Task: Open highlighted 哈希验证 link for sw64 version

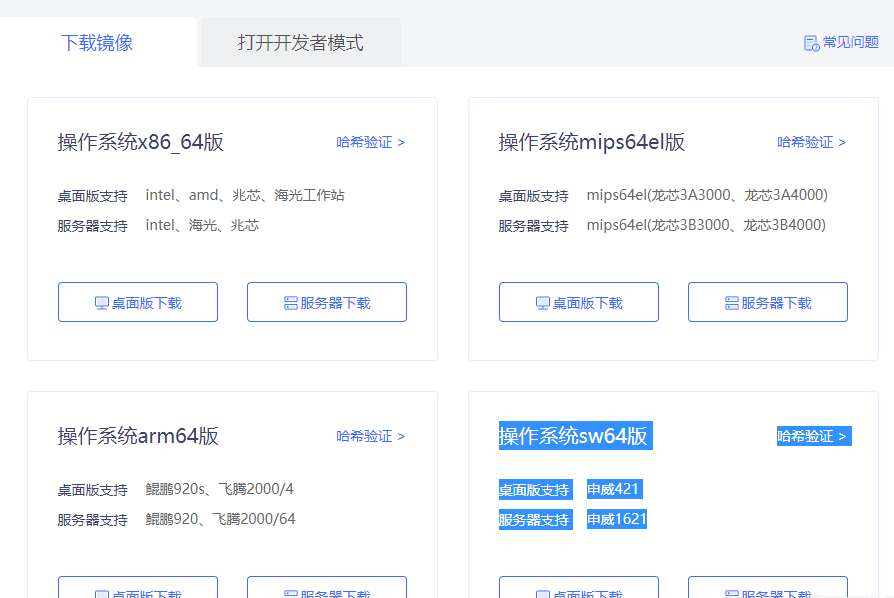Action: point(813,436)
